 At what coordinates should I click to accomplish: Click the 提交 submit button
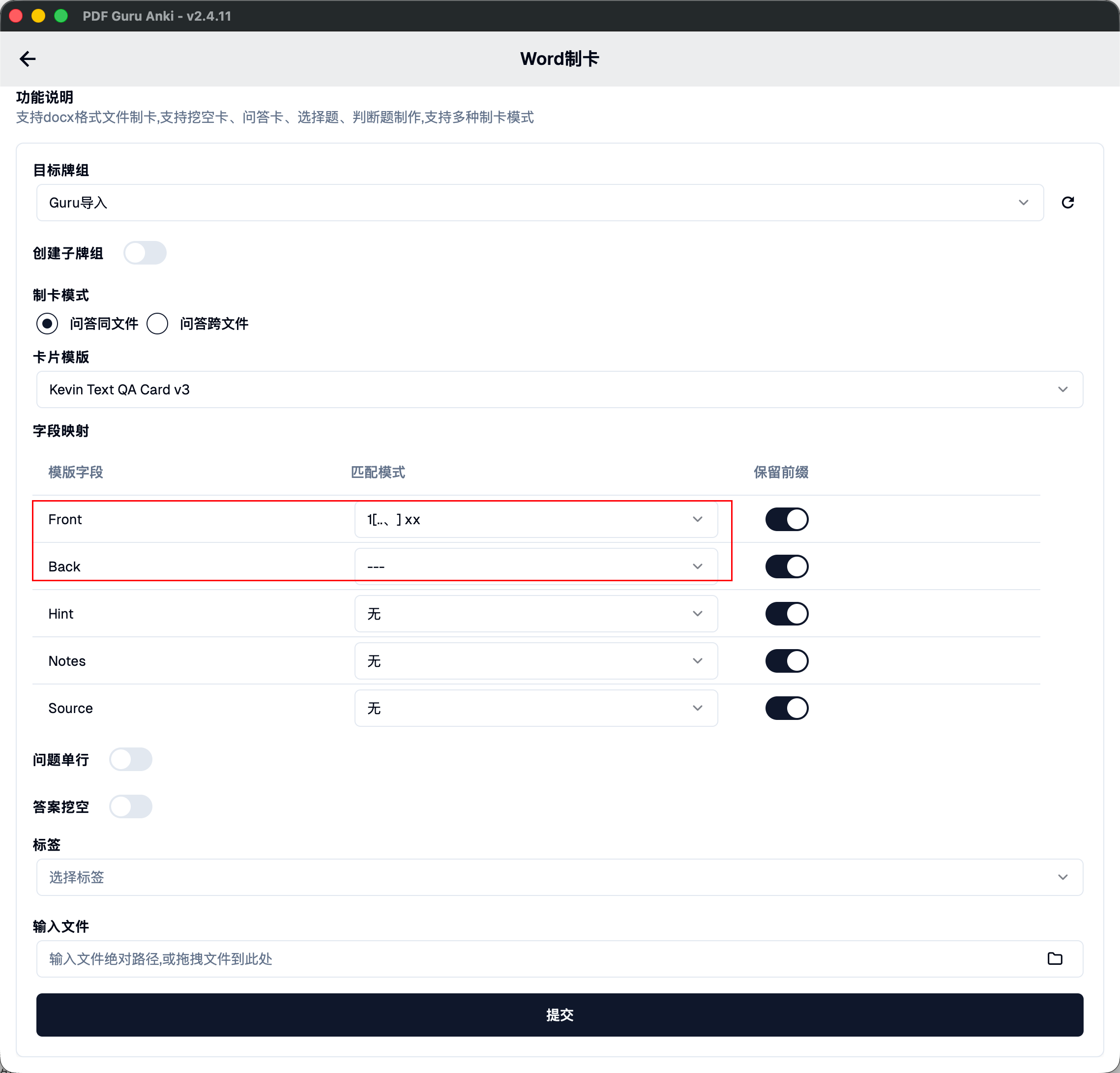tap(559, 1014)
